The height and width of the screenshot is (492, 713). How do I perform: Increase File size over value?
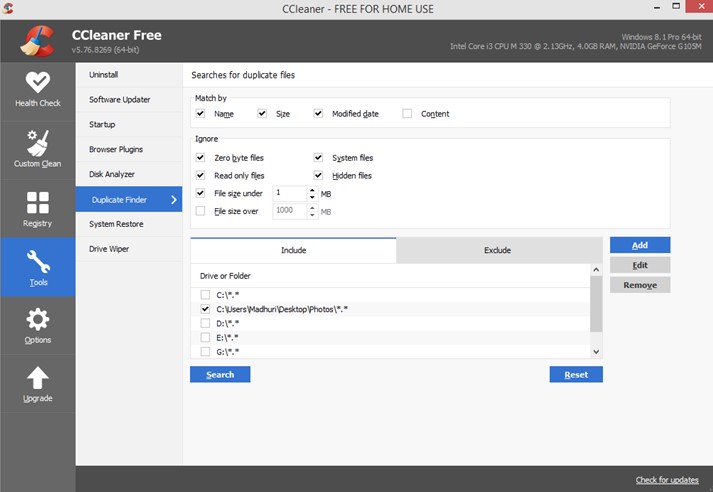[x=312, y=208]
